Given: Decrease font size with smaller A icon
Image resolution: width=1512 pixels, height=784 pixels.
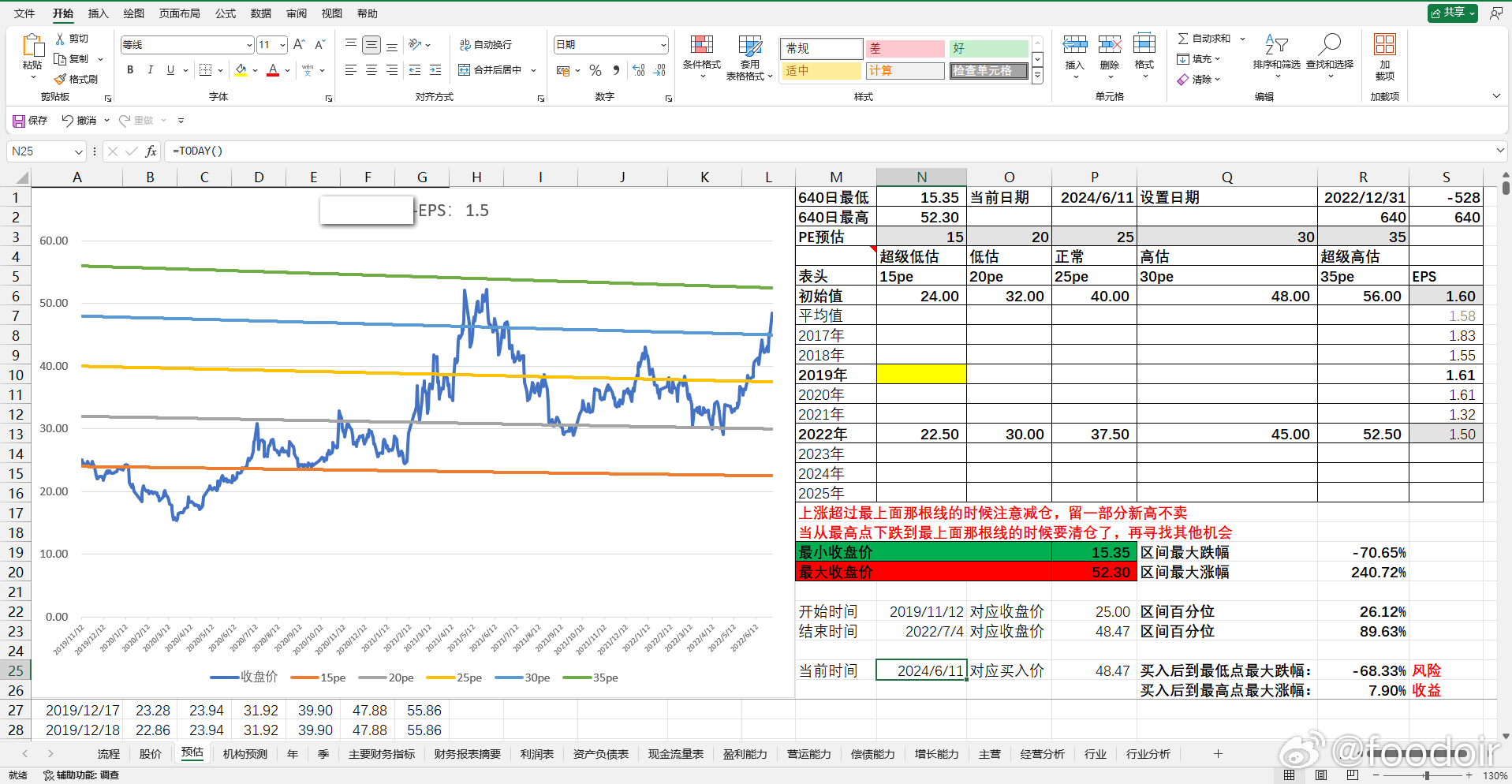Looking at the screenshot, I should pos(319,45).
